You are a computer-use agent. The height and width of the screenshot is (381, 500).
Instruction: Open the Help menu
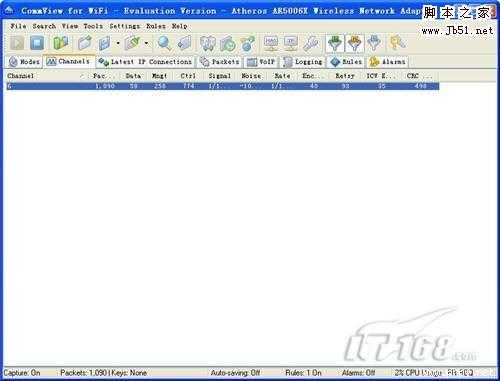tap(179, 26)
